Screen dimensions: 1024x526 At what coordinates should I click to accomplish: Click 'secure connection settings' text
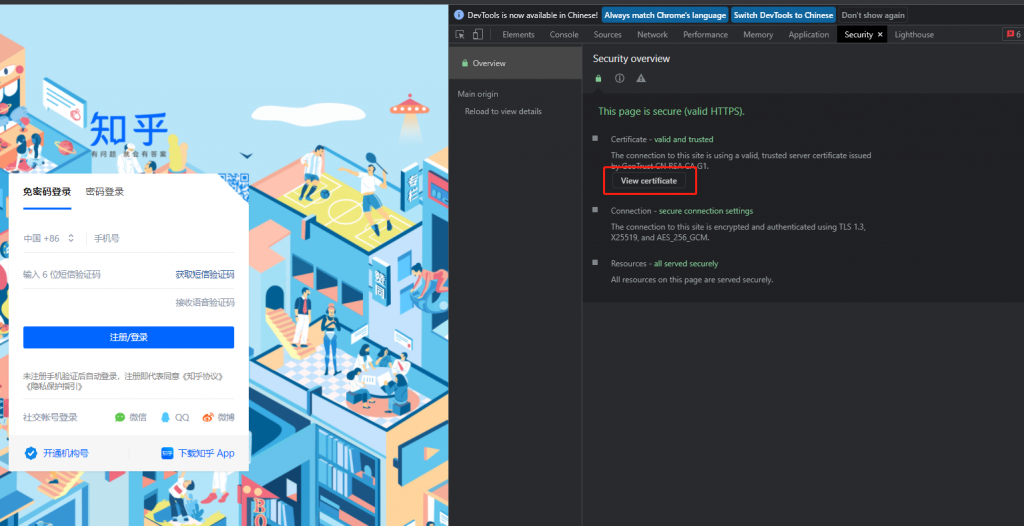706,211
